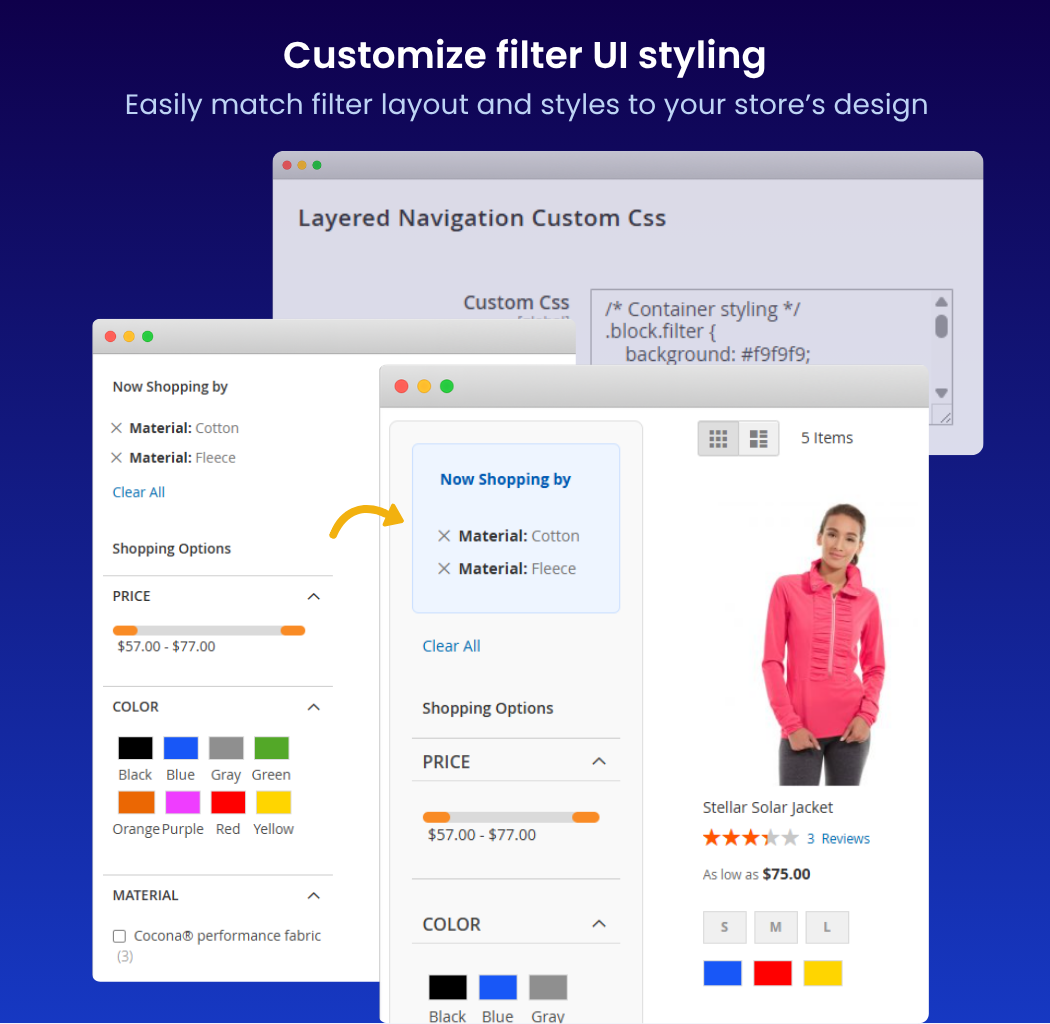The width and height of the screenshot is (1050, 1024).
Task: Pick red jacket color swatch
Action: click(773, 973)
